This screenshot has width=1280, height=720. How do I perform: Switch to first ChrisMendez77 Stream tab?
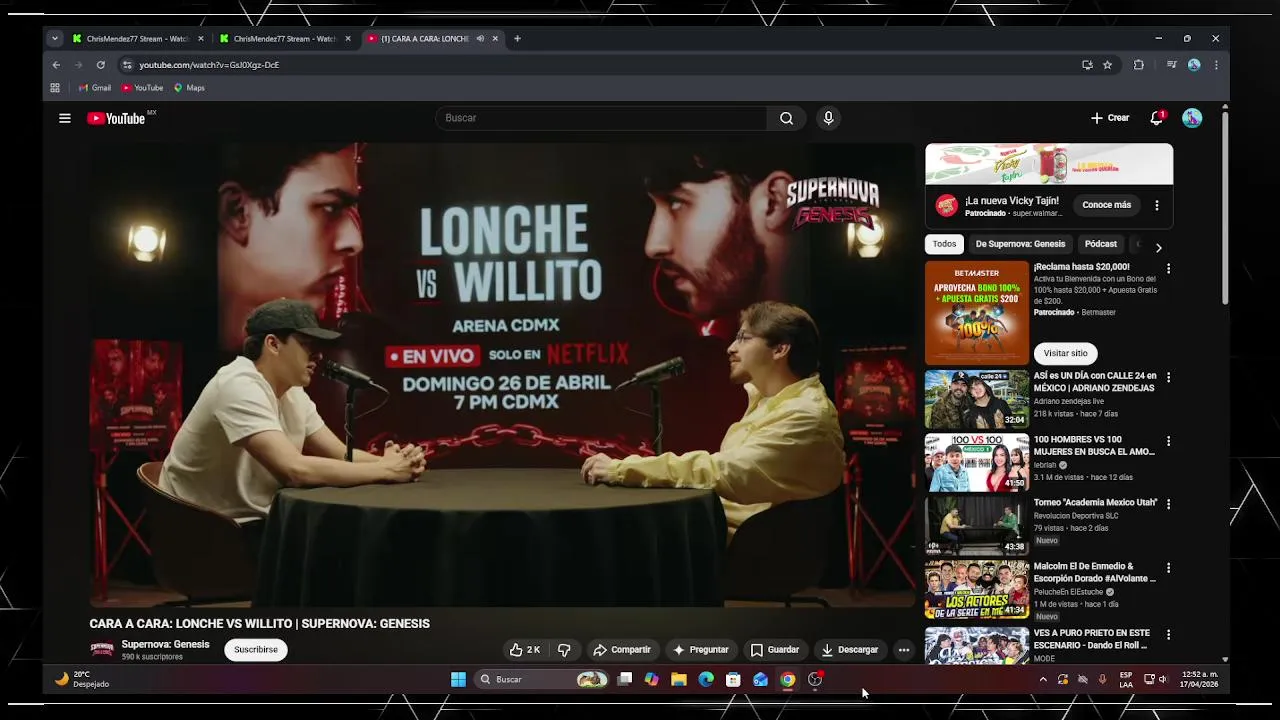(138, 39)
